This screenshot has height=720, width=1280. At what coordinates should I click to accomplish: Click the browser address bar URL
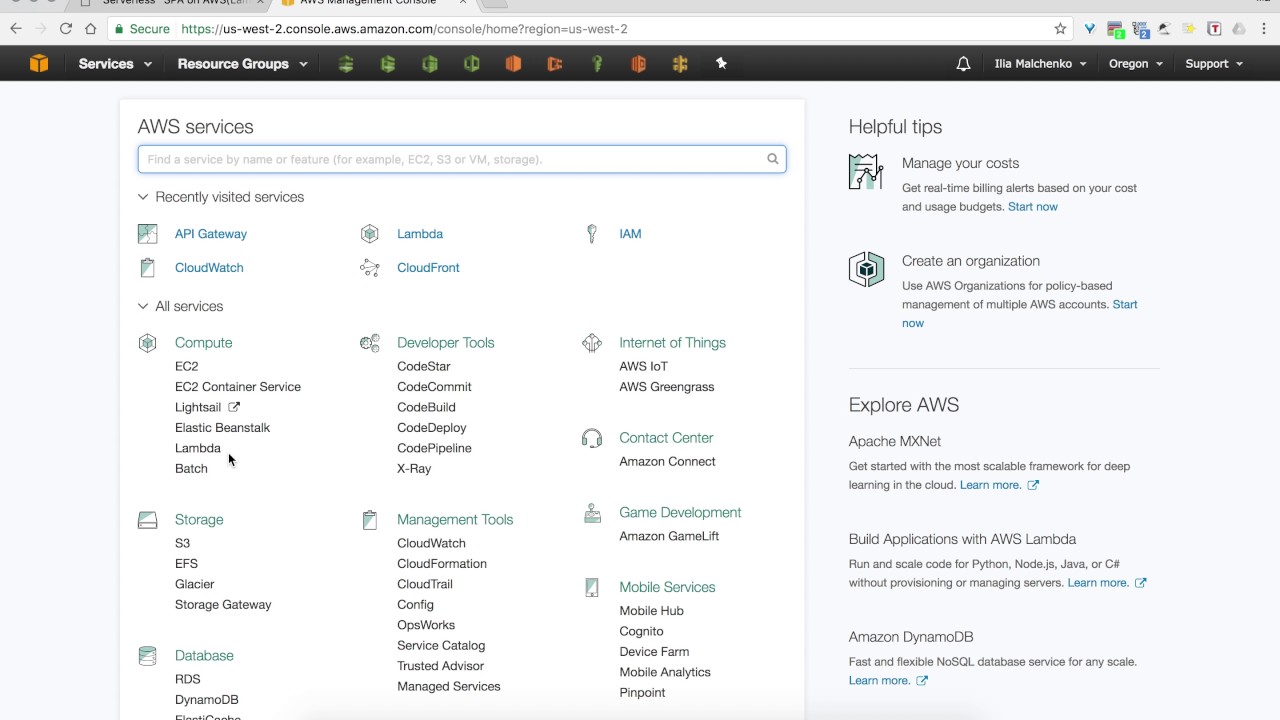coord(404,29)
